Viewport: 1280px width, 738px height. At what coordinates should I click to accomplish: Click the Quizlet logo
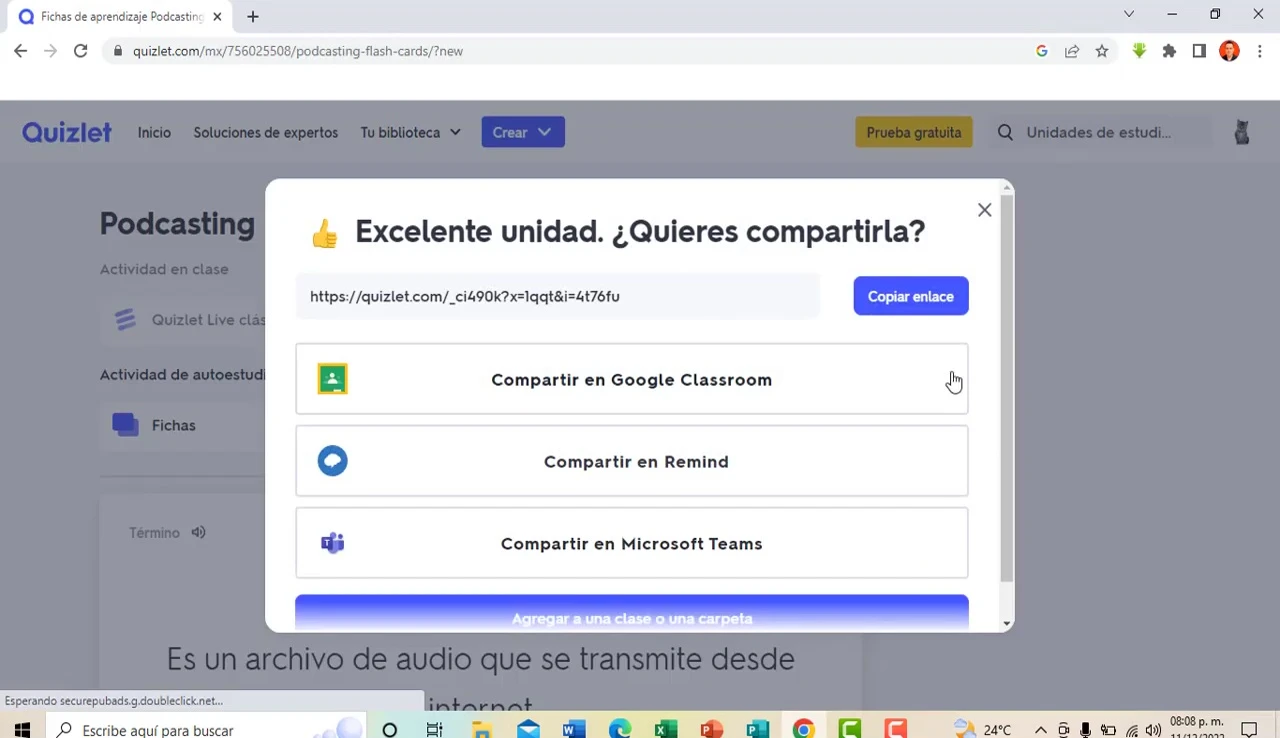67,132
